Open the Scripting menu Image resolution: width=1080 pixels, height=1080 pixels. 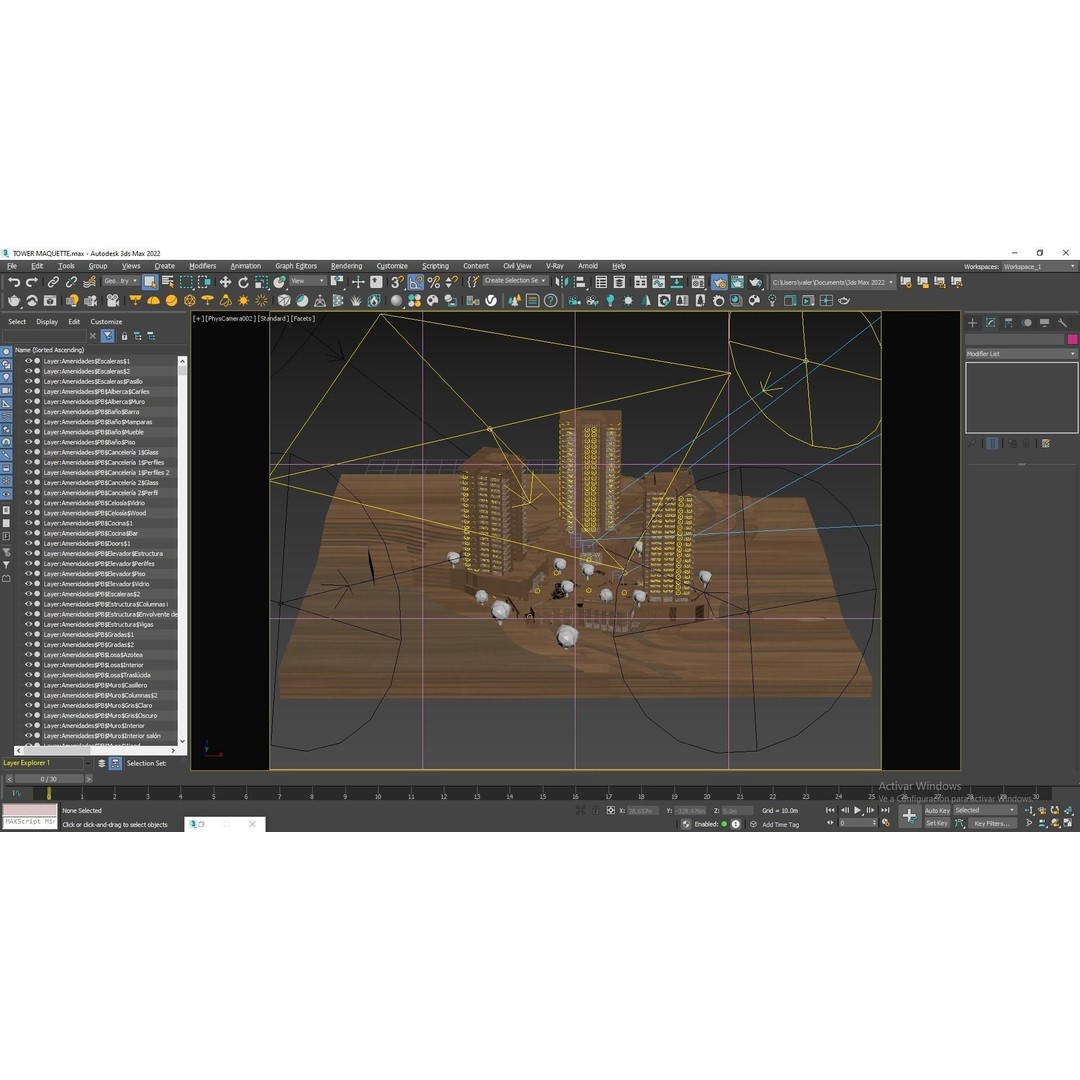click(435, 267)
